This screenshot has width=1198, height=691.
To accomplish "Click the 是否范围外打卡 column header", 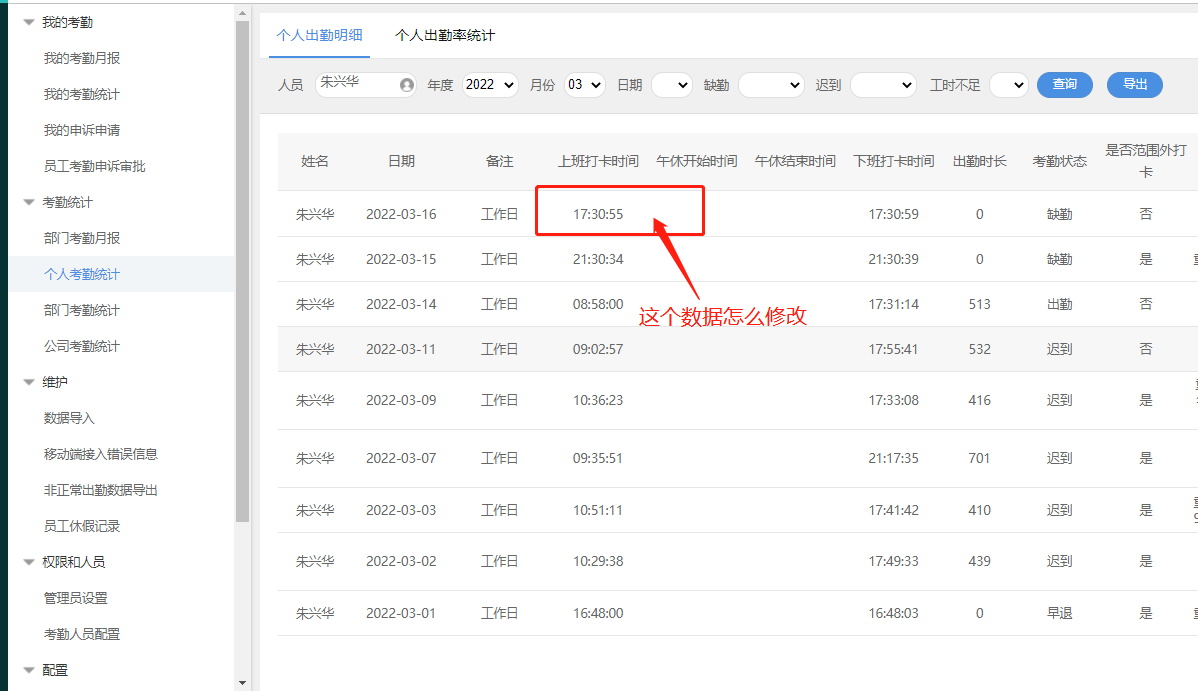I will (1146, 161).
